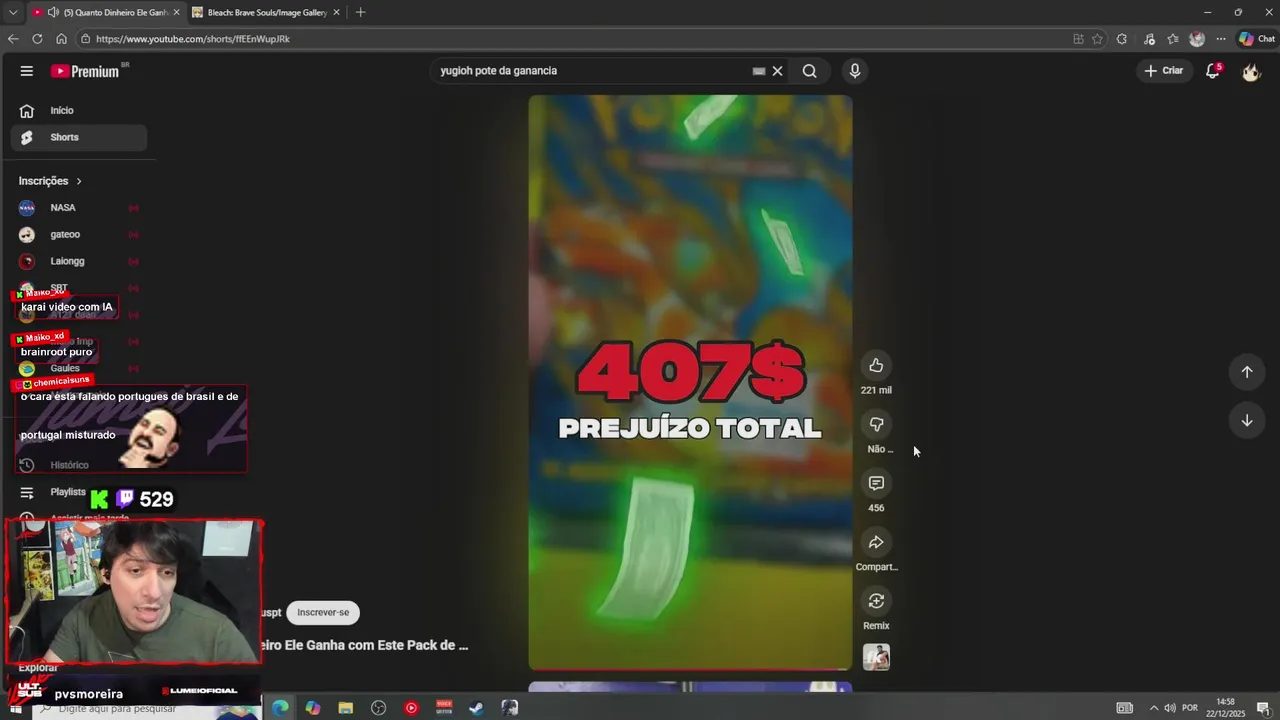
Task: Open YouTube notifications bell
Action: coord(1213,71)
